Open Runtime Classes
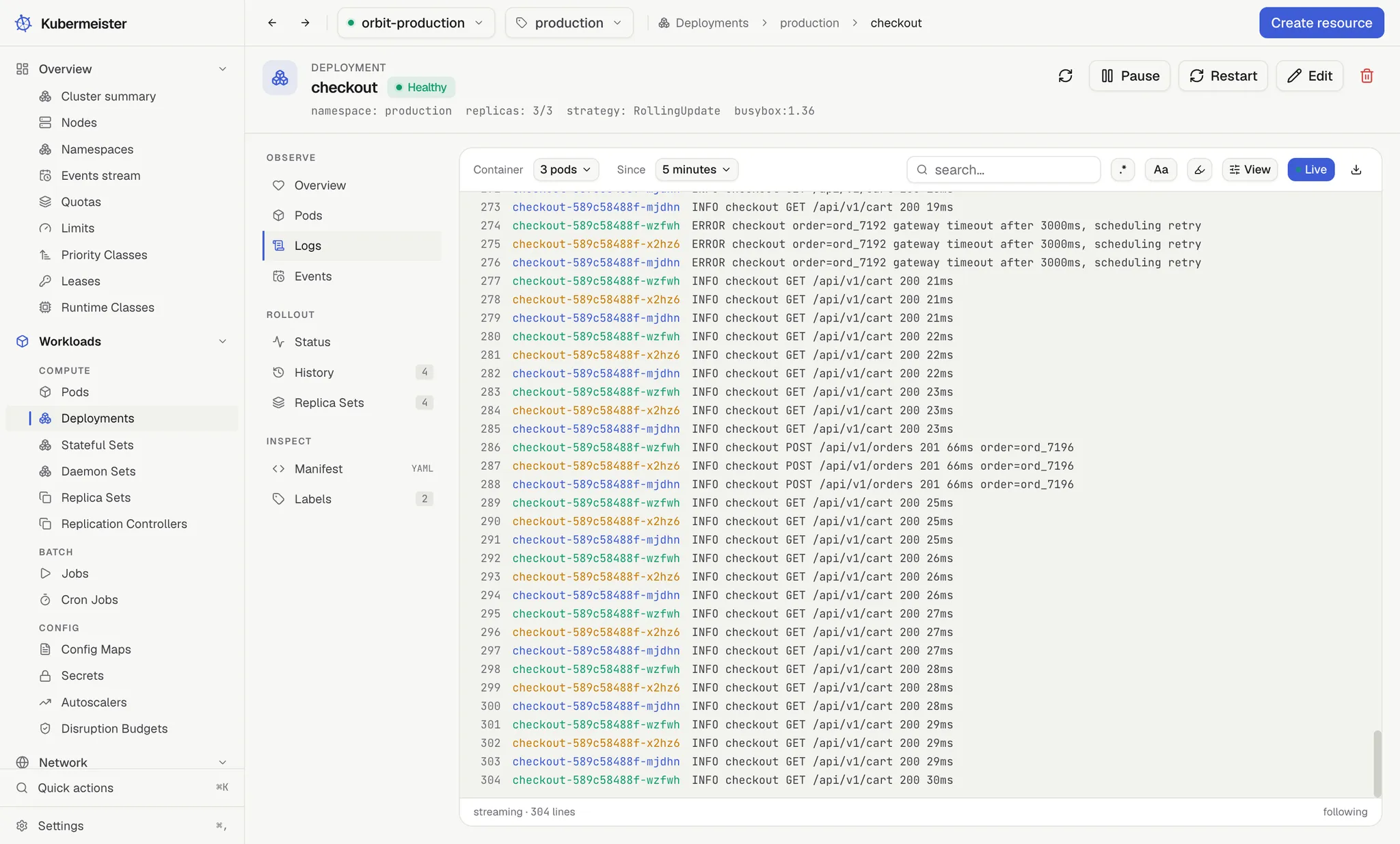The width and height of the screenshot is (1400, 844). point(107,308)
